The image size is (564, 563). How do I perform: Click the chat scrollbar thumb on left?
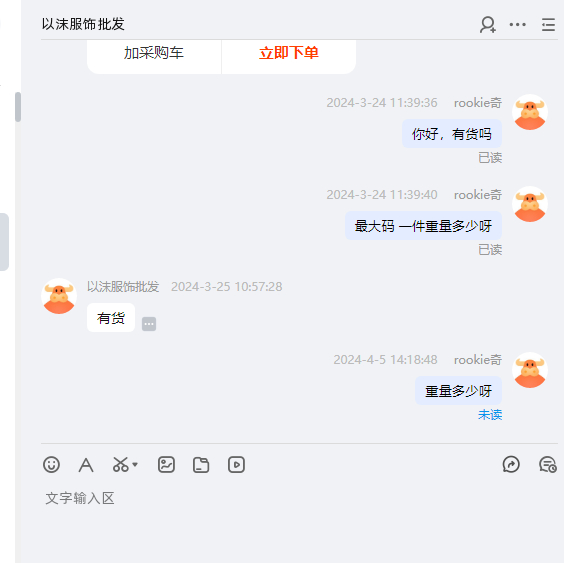[x=18, y=107]
